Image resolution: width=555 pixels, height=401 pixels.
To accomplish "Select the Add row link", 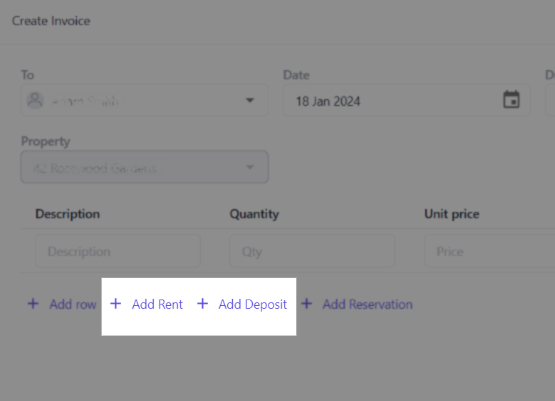I will pos(73,304).
